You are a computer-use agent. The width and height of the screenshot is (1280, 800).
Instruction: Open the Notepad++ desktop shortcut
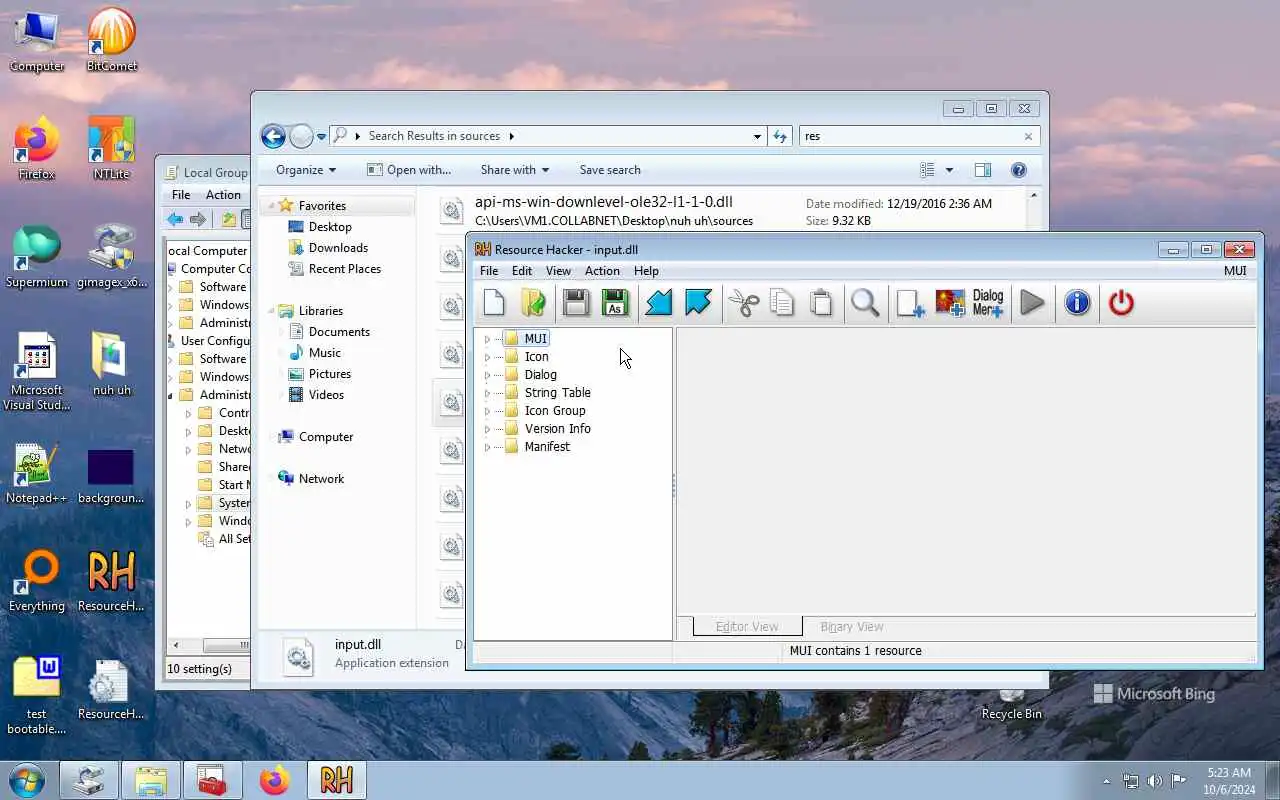point(37,472)
